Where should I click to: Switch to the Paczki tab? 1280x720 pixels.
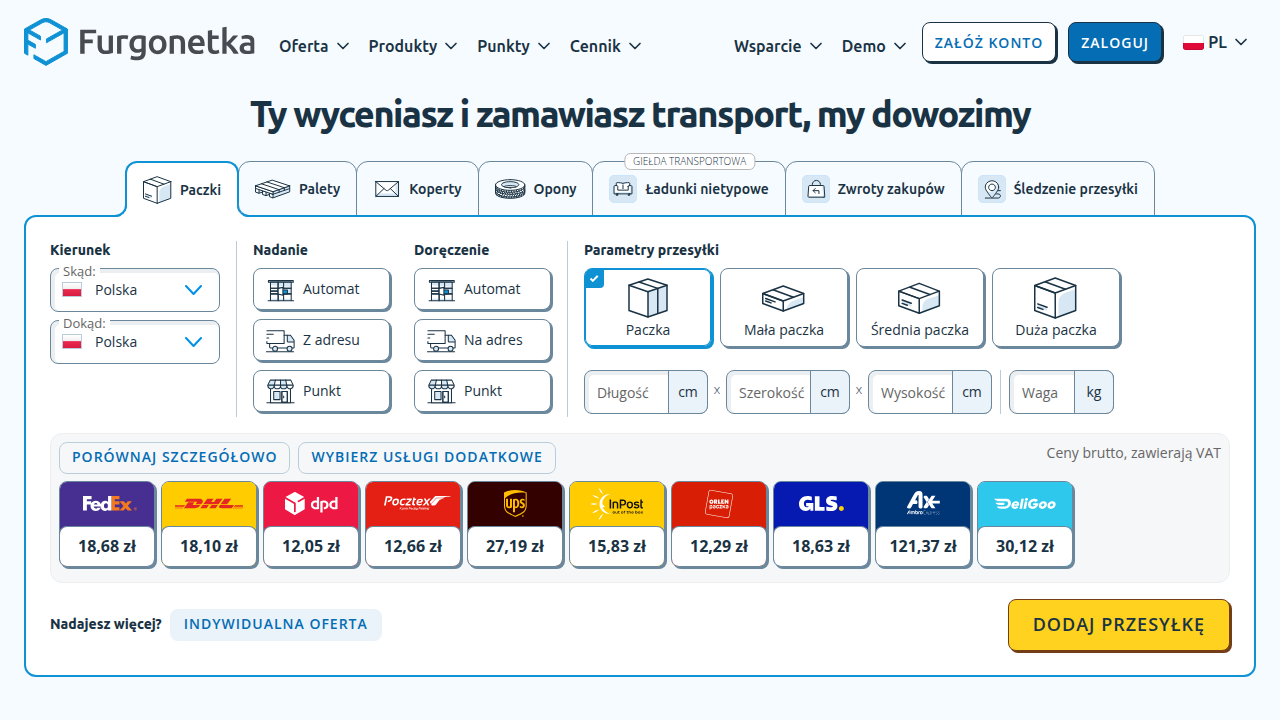182,189
